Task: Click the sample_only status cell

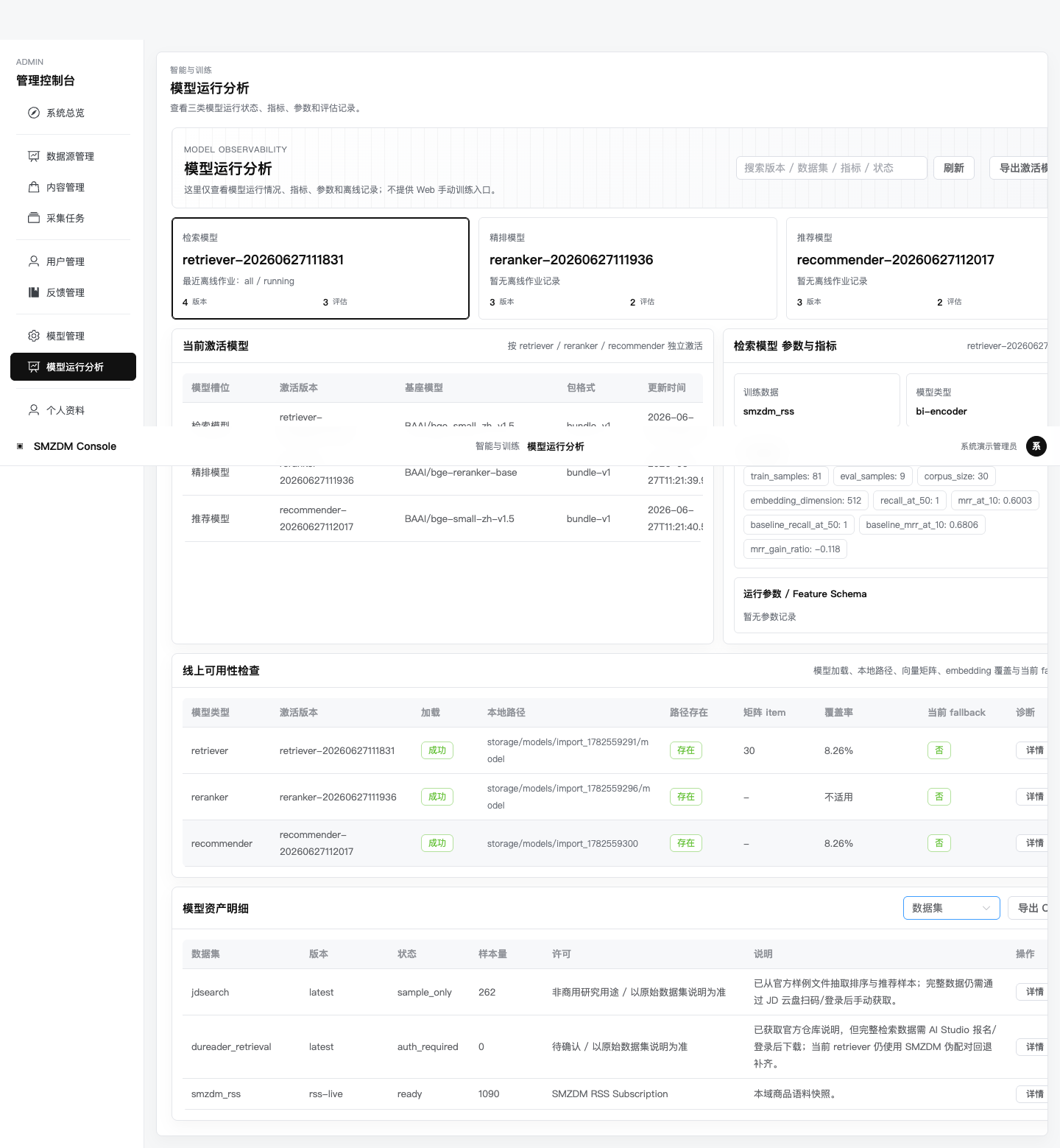Action: (x=425, y=993)
